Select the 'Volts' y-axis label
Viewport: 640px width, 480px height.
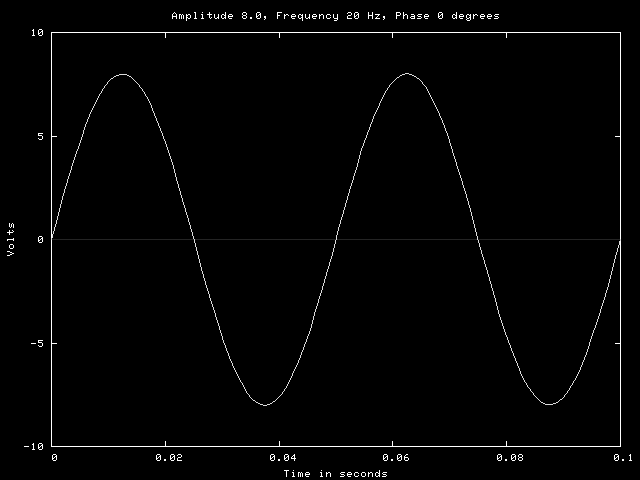11,239
